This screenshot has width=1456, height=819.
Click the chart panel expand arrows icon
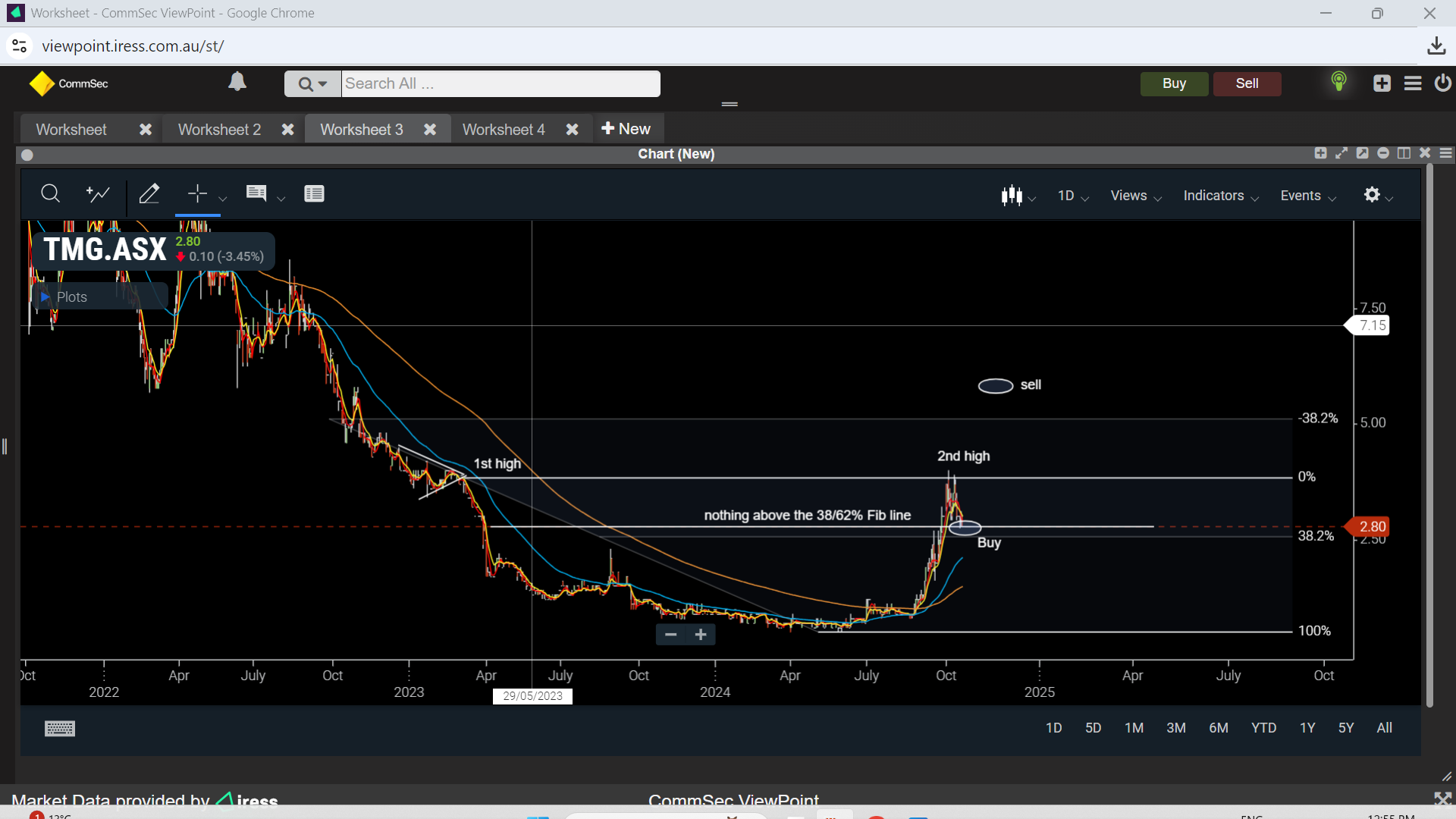click(1341, 153)
